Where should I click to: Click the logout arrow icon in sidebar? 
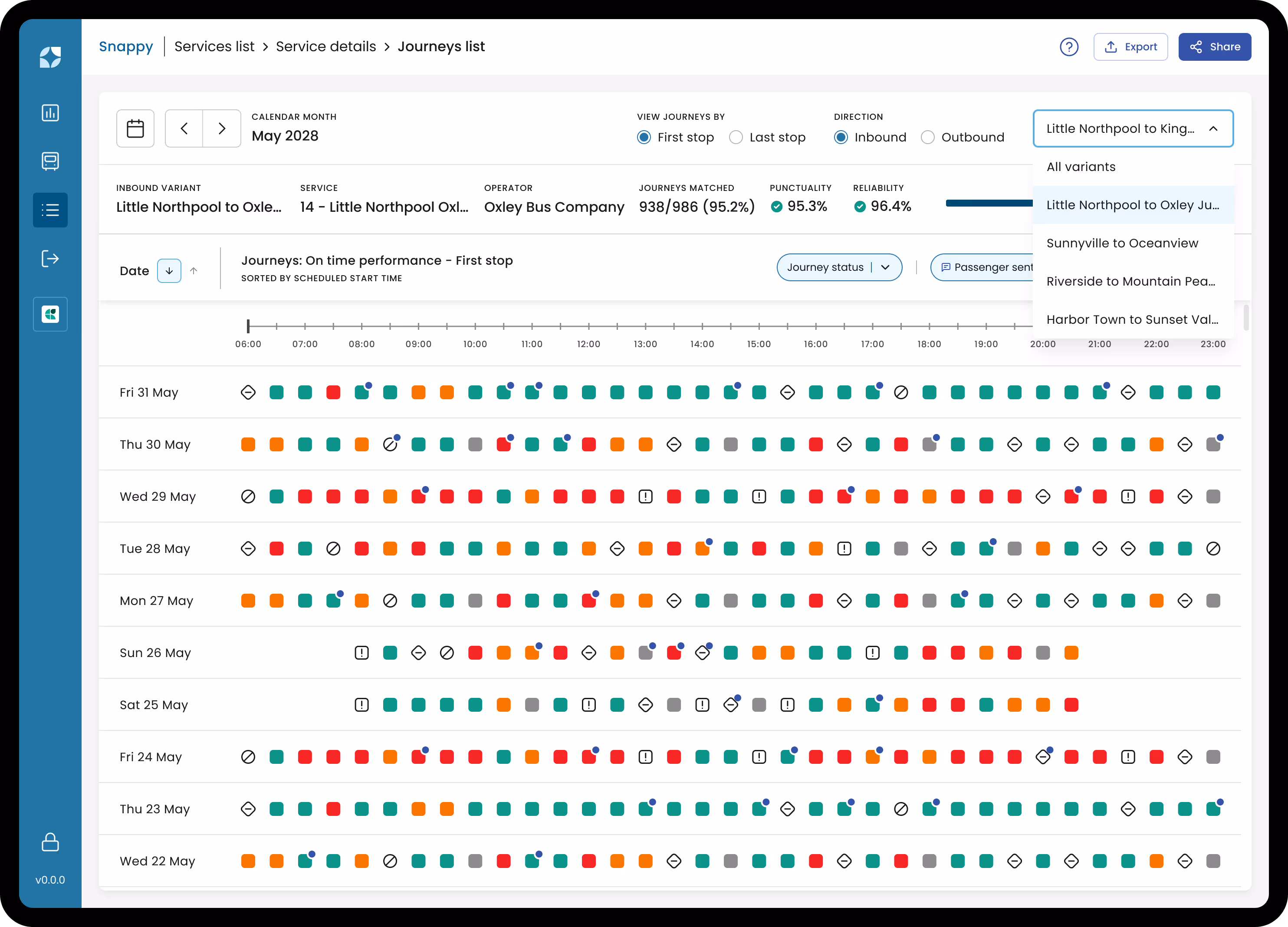[x=50, y=259]
